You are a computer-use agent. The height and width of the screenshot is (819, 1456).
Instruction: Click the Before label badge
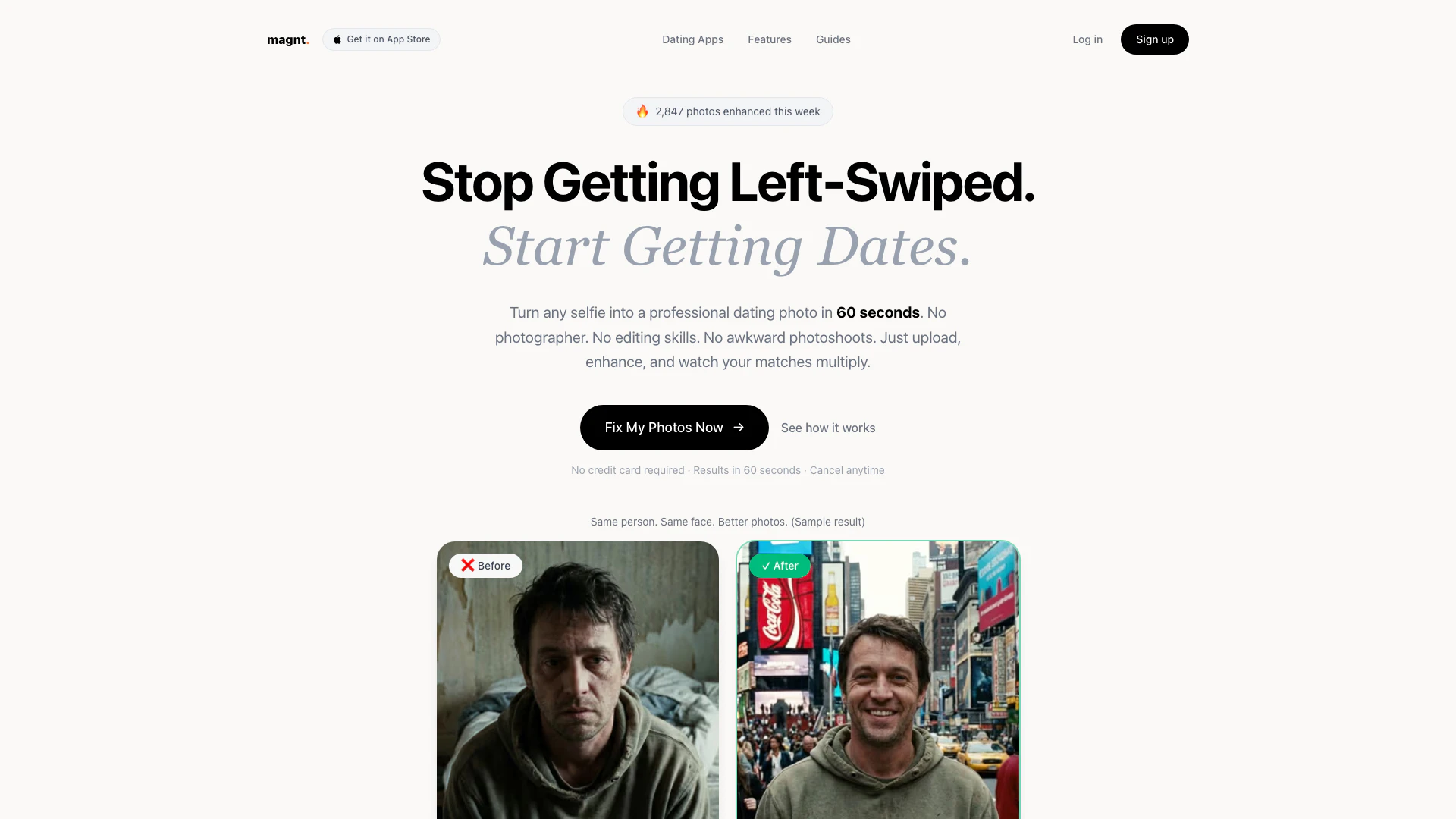(485, 566)
